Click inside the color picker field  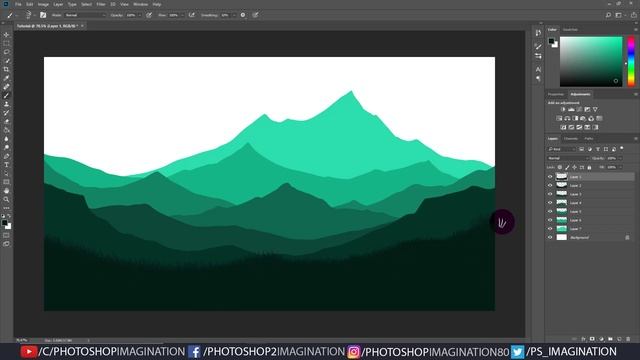pos(591,61)
